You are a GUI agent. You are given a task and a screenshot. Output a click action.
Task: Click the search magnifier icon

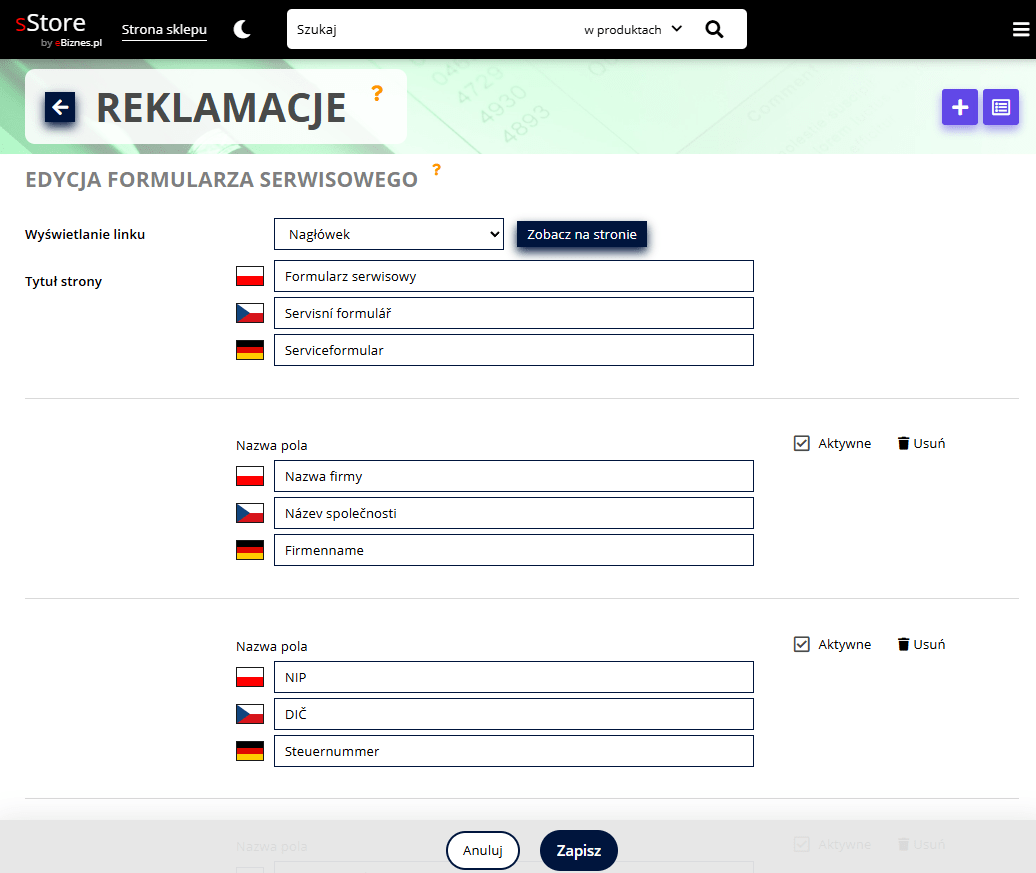tap(714, 30)
